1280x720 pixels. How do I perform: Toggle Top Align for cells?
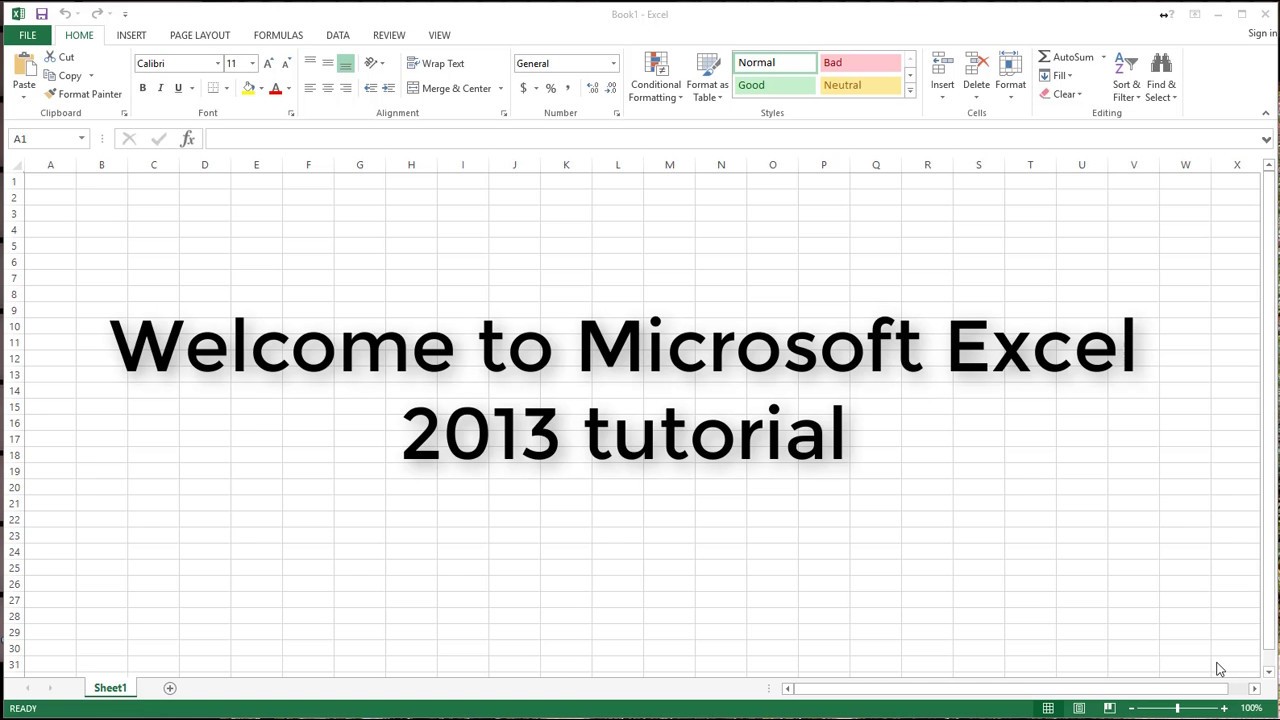310,63
